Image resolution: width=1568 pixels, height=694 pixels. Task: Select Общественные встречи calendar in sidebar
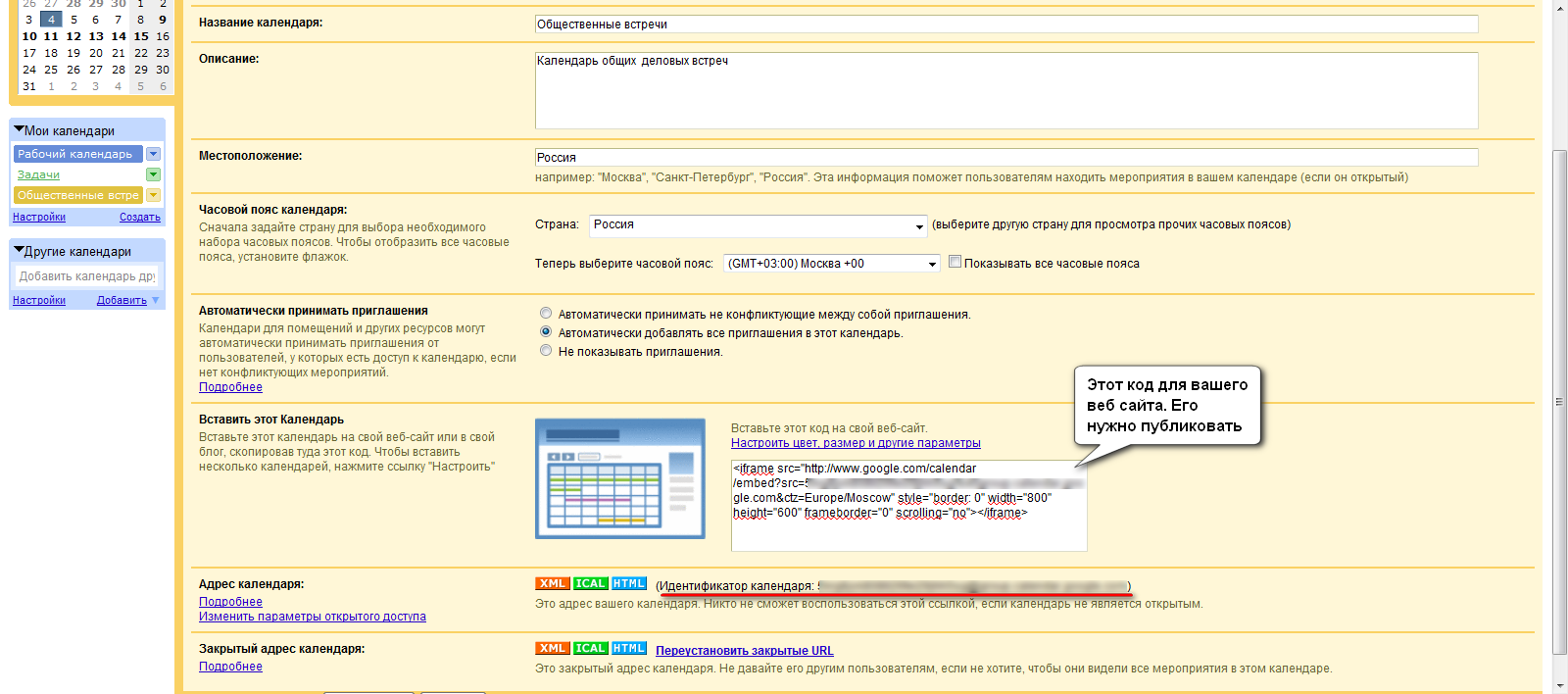point(77,195)
